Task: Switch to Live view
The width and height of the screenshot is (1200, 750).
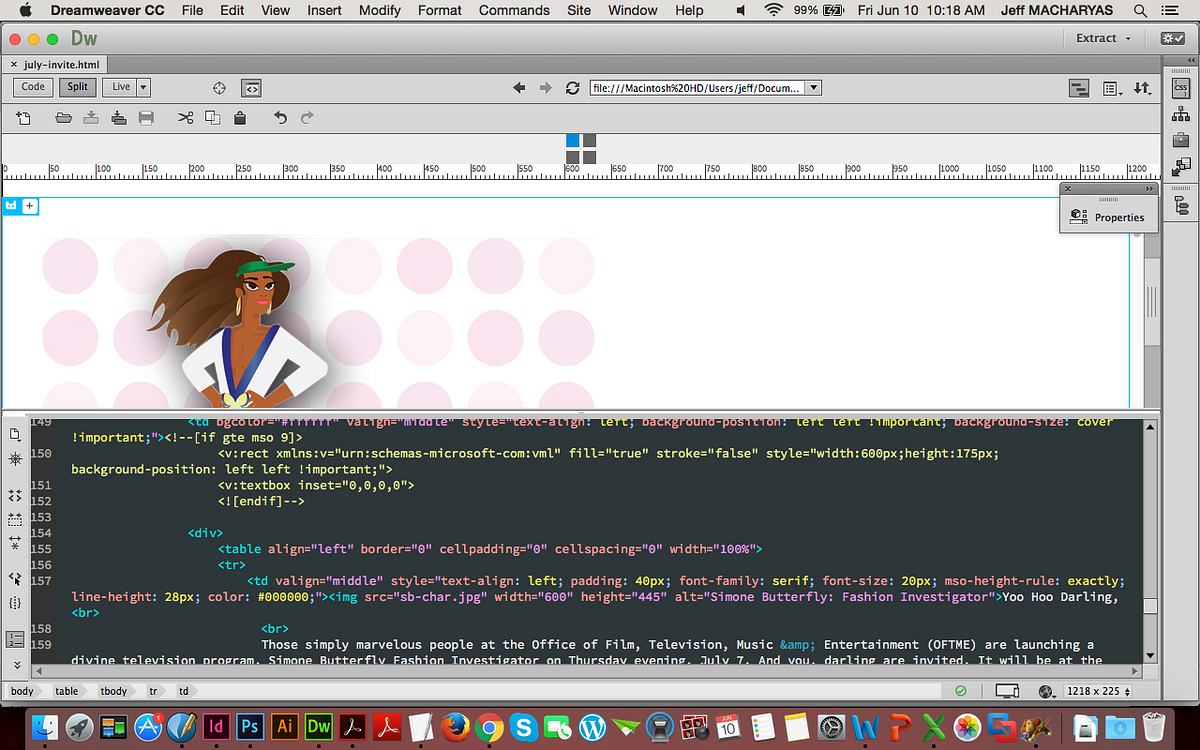Action: [x=121, y=87]
